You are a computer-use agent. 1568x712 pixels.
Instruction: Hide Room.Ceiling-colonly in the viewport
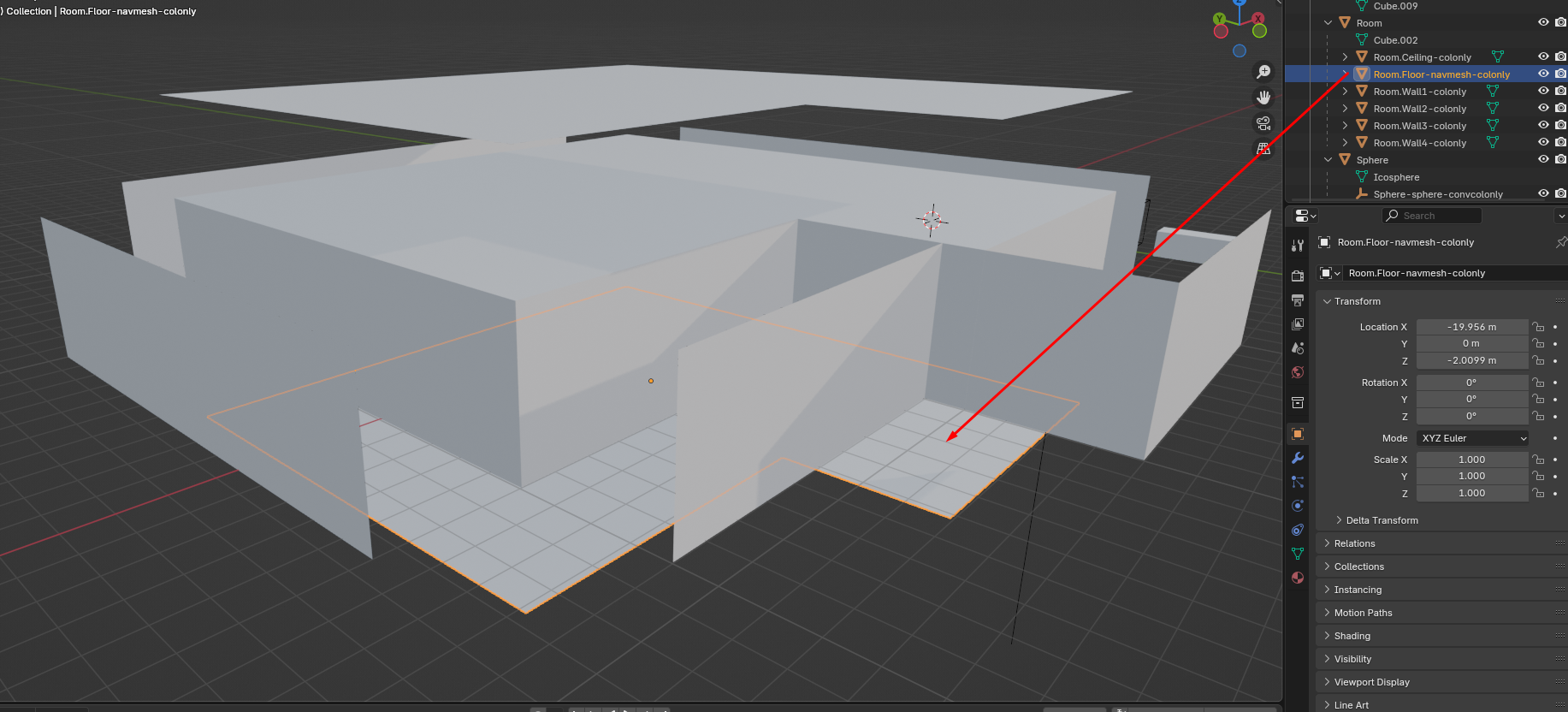pos(1543,57)
